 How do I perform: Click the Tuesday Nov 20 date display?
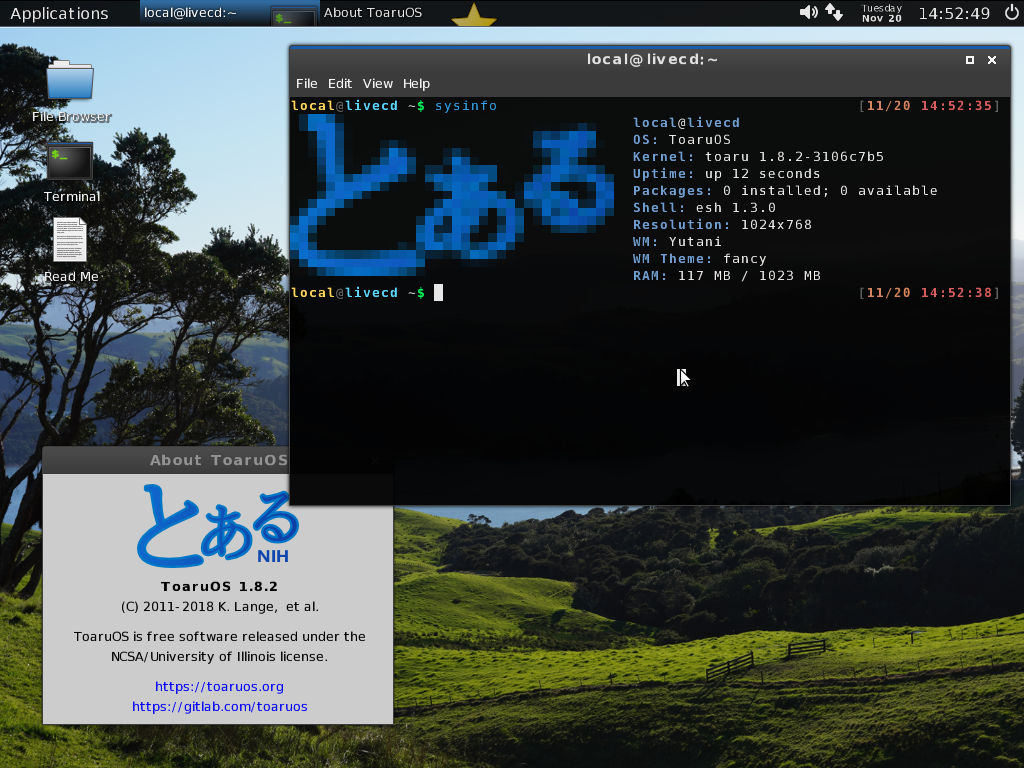[882, 13]
